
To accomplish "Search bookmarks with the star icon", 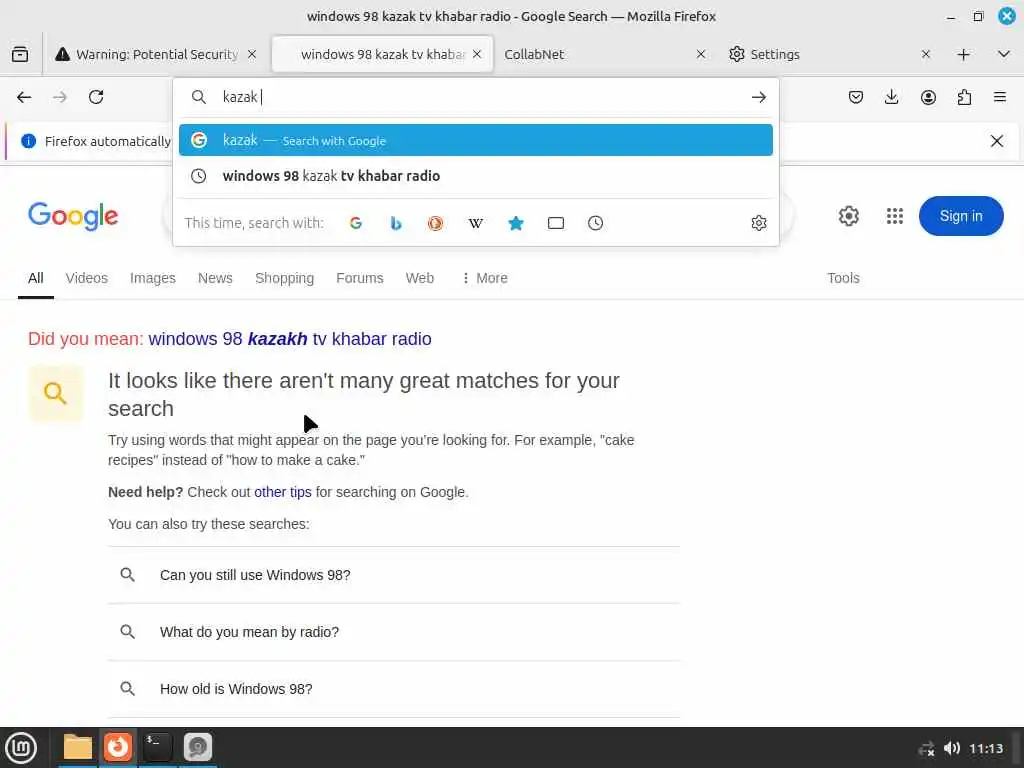I will click(x=516, y=223).
